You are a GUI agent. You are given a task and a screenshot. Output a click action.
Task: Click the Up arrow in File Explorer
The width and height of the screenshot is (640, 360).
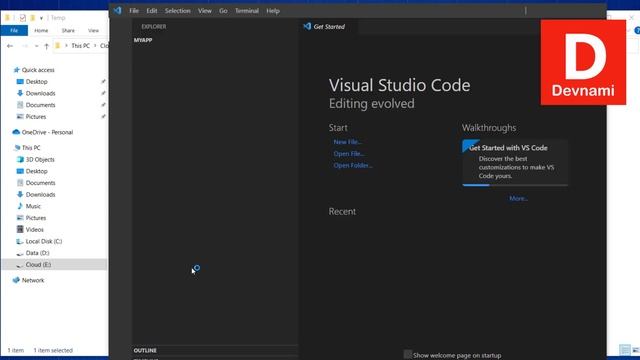pyautogui.click(x=47, y=46)
